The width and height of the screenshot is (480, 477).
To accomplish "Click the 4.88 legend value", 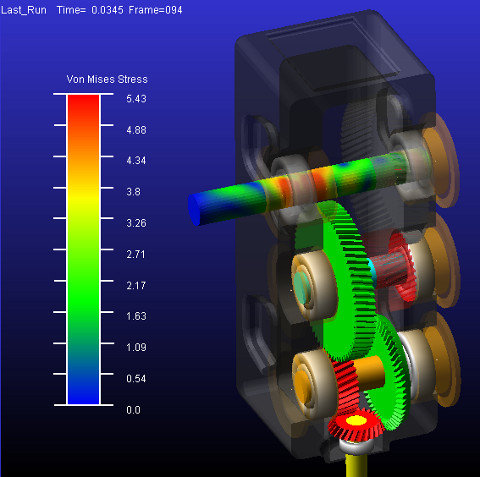I will coord(136,130).
